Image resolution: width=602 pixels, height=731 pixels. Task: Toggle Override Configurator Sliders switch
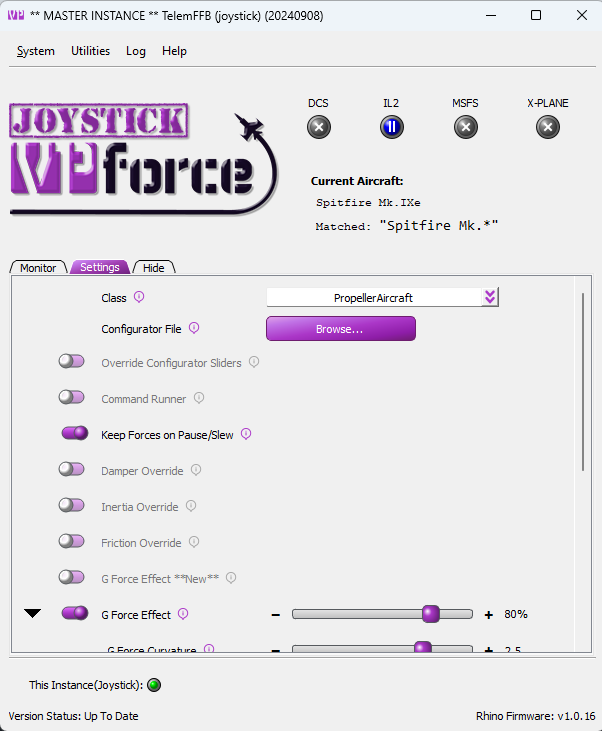pyautogui.click(x=71, y=361)
